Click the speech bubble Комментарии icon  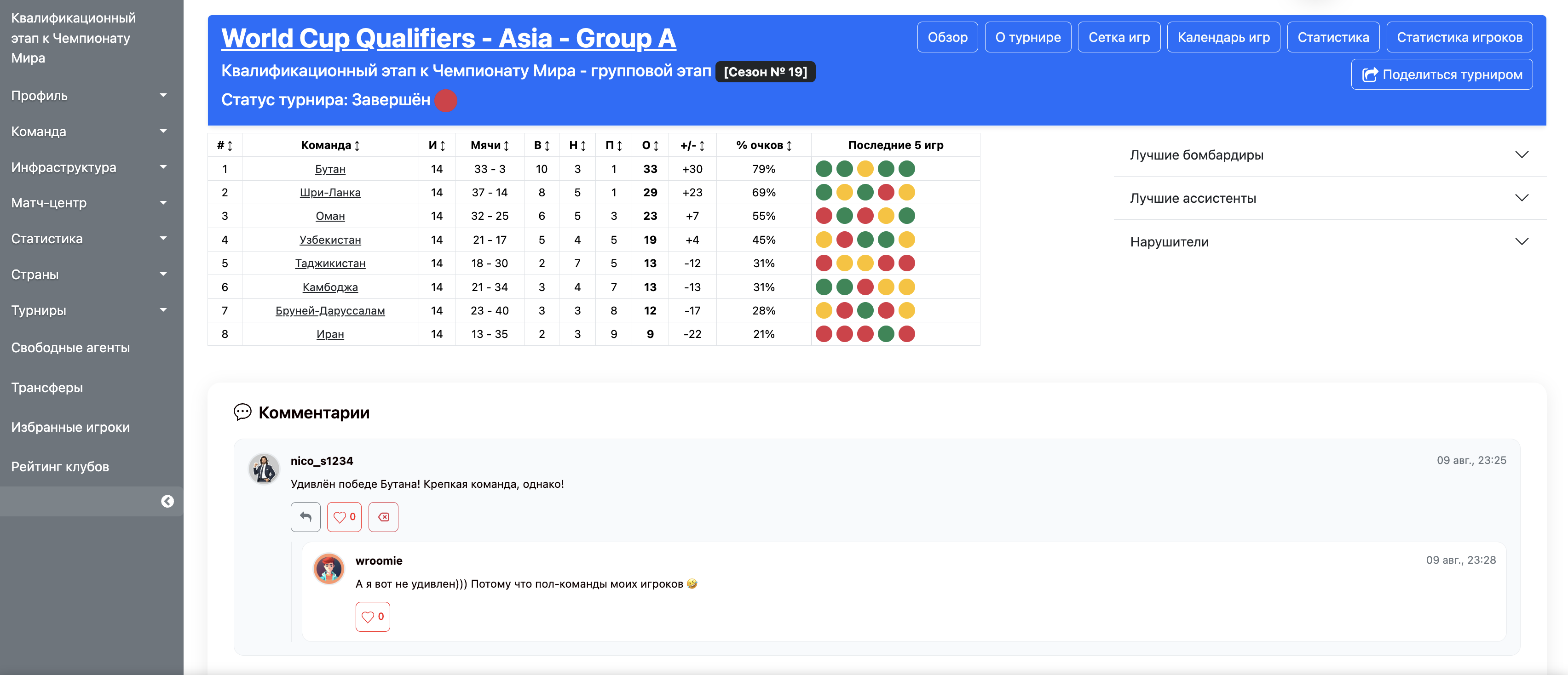tap(242, 412)
